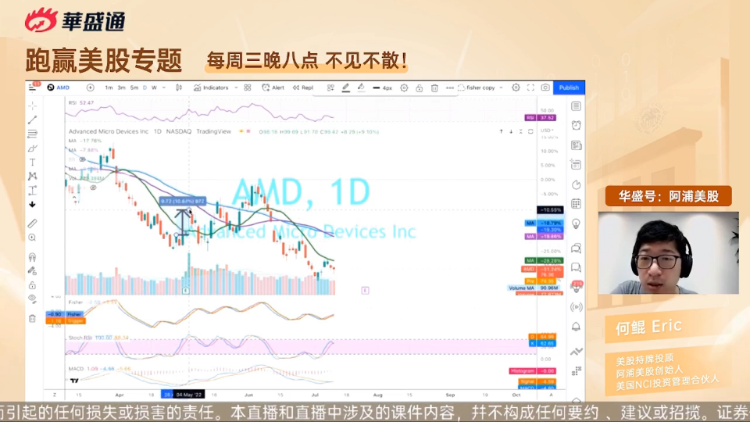Maximize the main chart pane
Screen dimensions: 750x422
pyautogui.click(x=530, y=131)
